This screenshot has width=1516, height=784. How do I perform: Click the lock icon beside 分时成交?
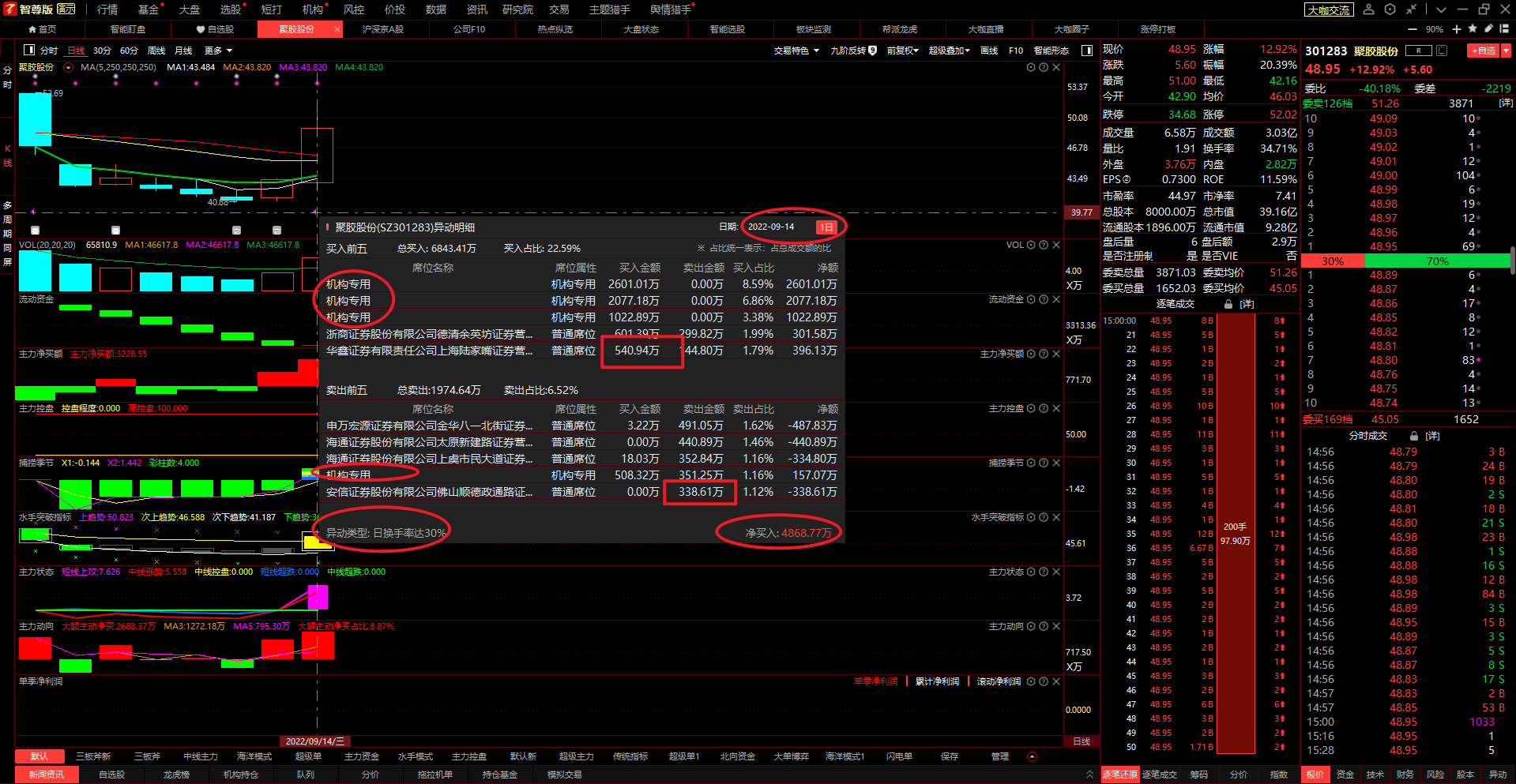click(x=1414, y=436)
